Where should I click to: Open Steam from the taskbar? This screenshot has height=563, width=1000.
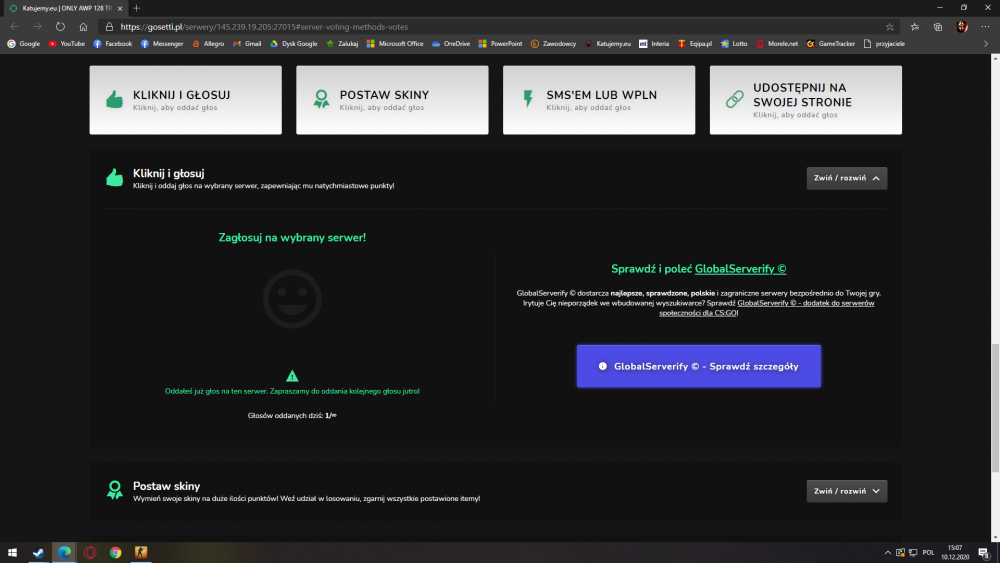(x=38, y=553)
